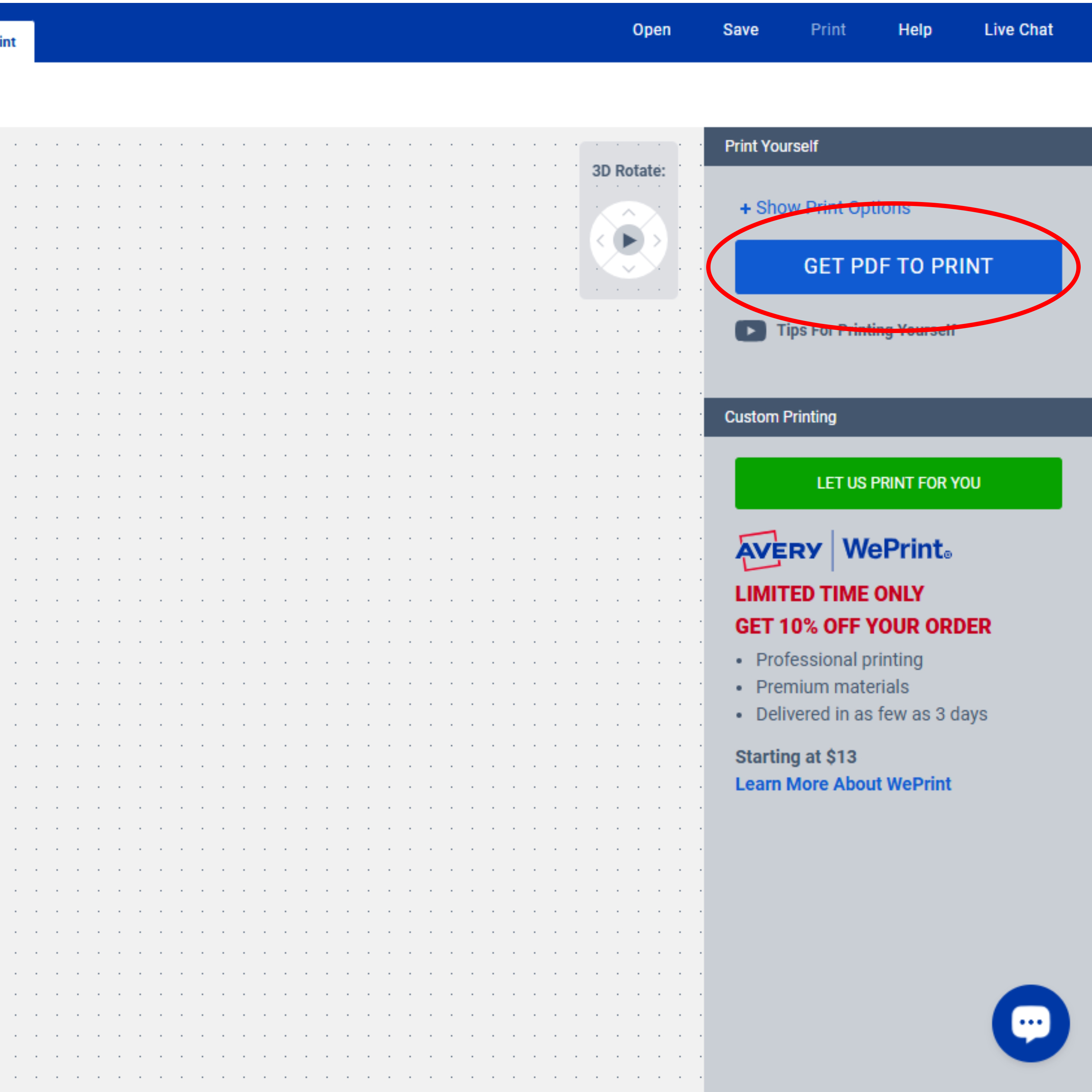Rotate the design left with the left chevron
Screen dimensions: 1092x1092
point(600,240)
